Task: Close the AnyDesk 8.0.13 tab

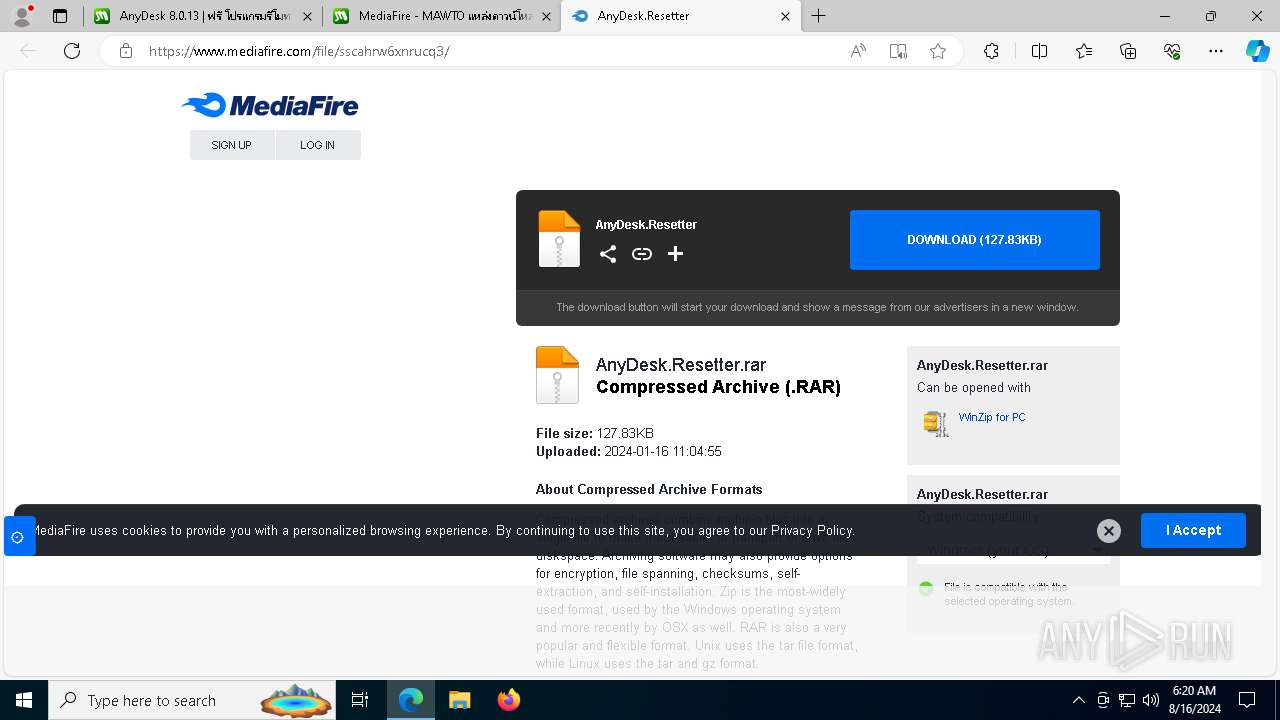Action: [307, 16]
